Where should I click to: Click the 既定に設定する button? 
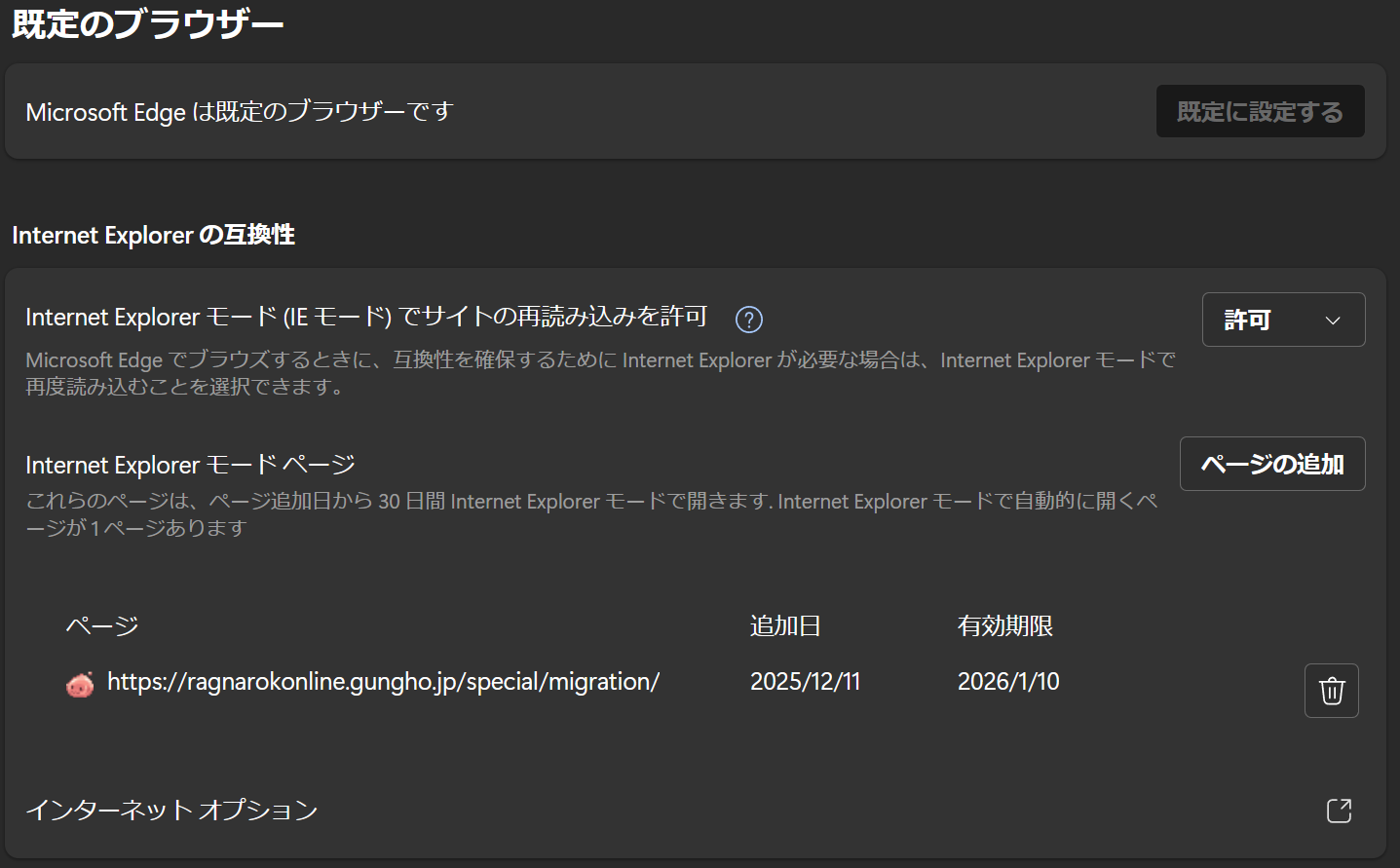[1259, 112]
